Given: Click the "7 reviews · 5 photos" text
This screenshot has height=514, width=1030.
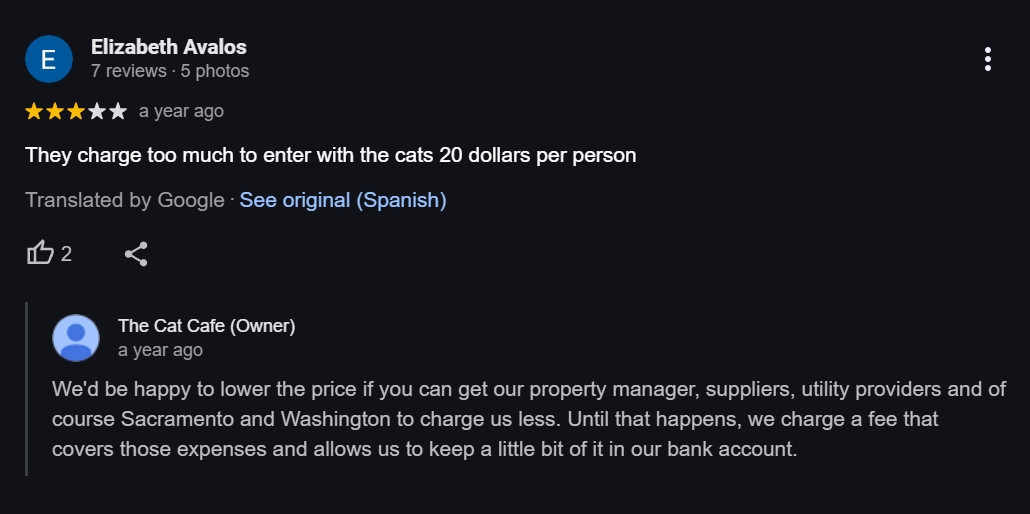Looking at the screenshot, I should click(x=170, y=71).
